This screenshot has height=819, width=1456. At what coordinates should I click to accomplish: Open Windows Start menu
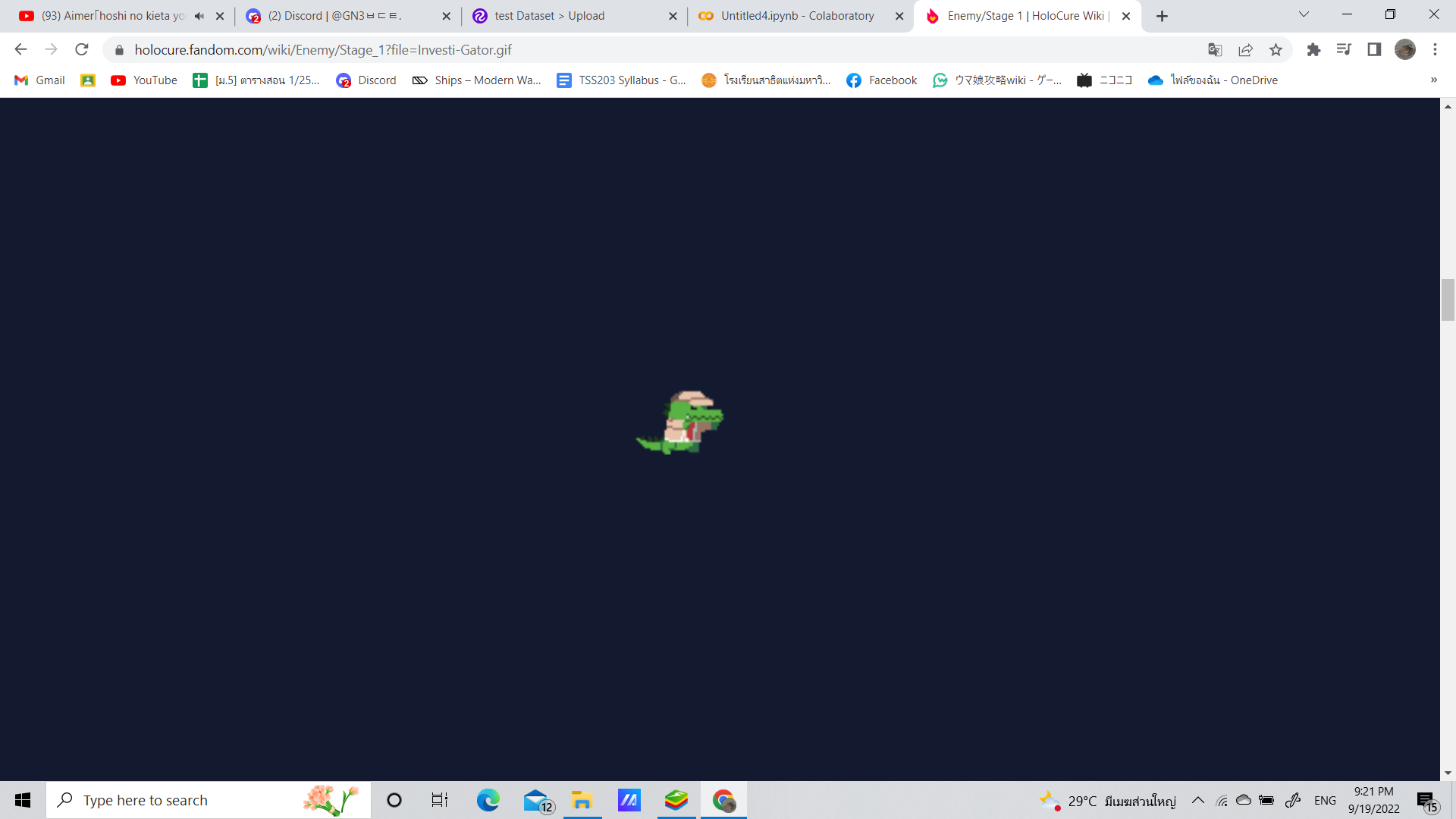pyautogui.click(x=23, y=800)
